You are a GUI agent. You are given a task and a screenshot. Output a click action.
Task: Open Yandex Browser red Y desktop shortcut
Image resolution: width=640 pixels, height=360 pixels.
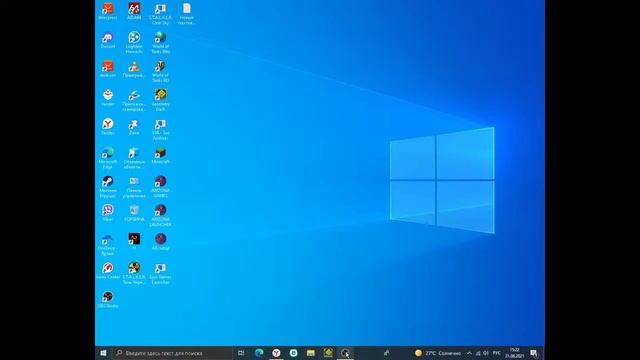click(108, 127)
